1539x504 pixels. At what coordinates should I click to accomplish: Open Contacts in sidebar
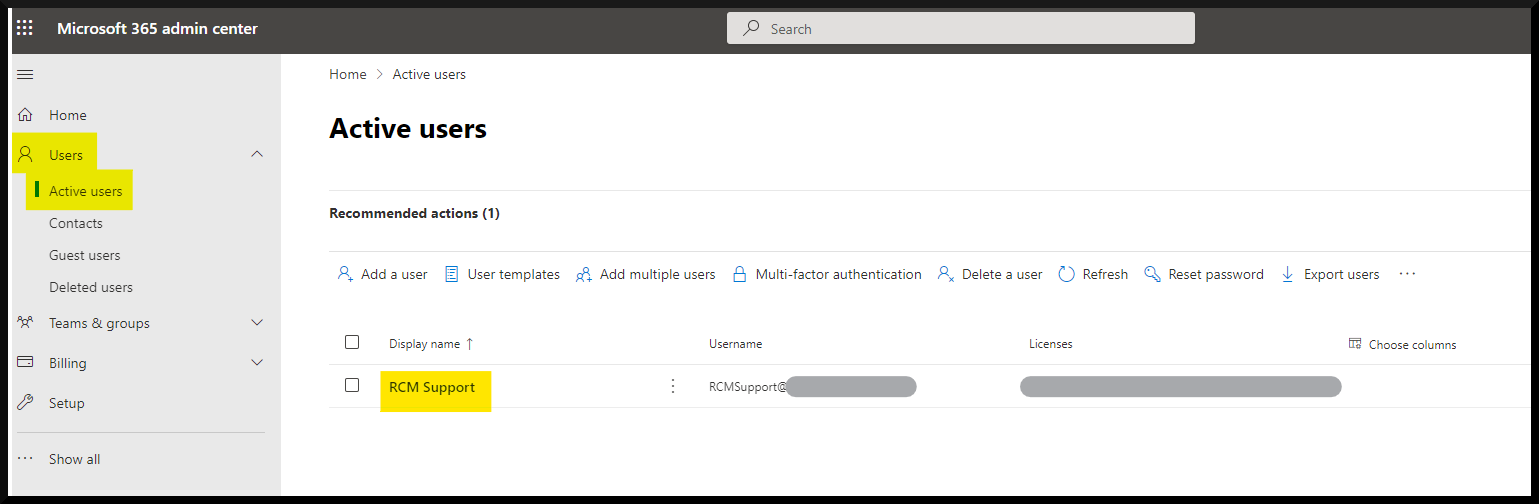(x=76, y=223)
